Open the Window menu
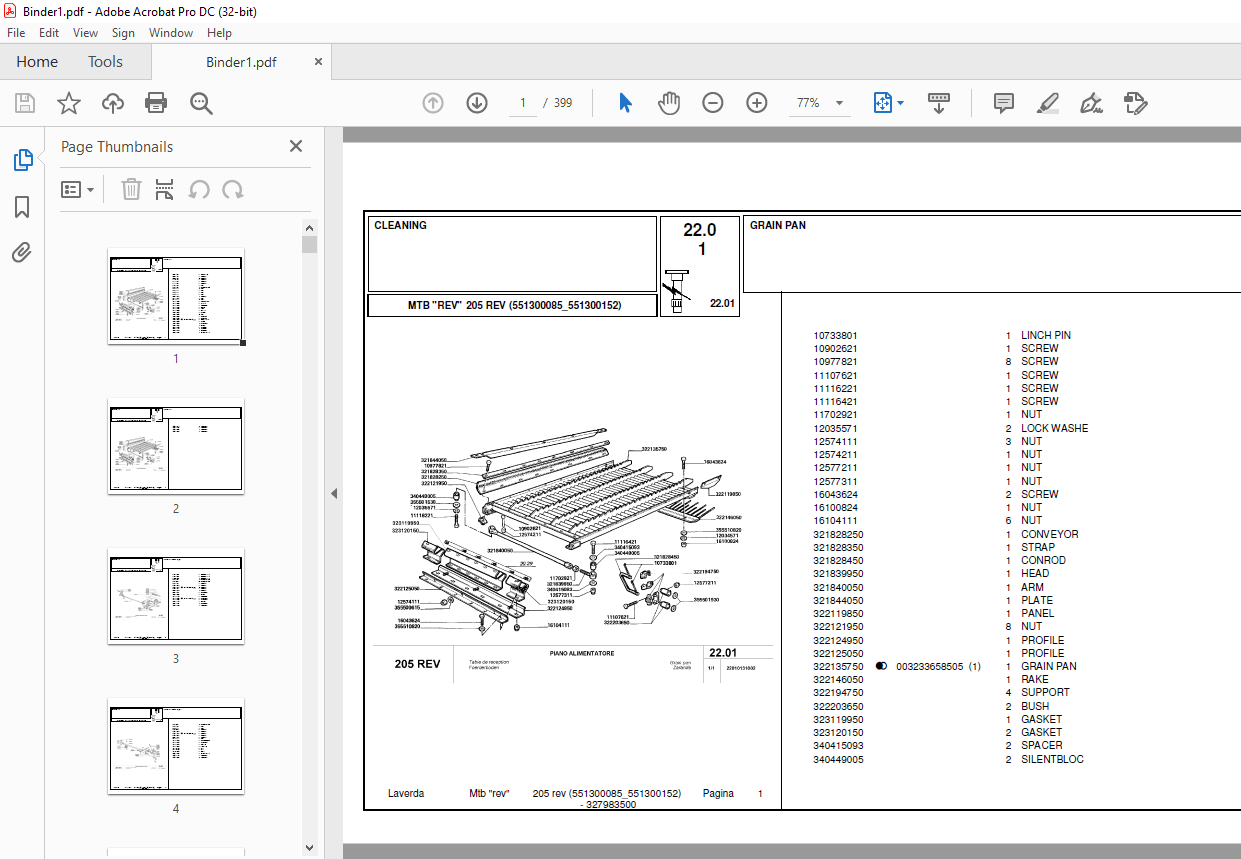 tap(171, 33)
